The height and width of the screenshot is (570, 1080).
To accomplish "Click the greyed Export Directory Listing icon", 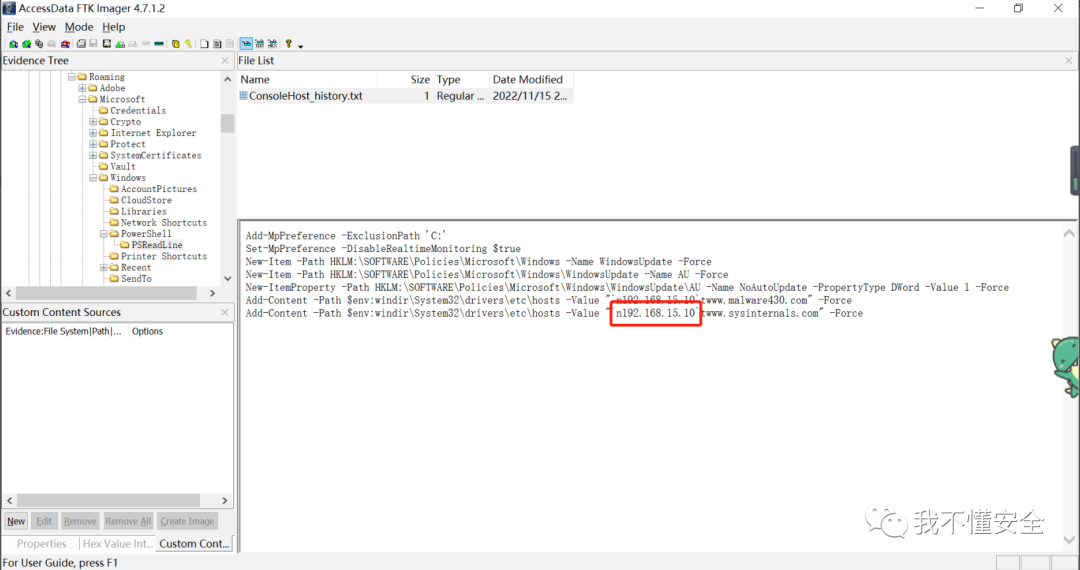I will pos(230,44).
